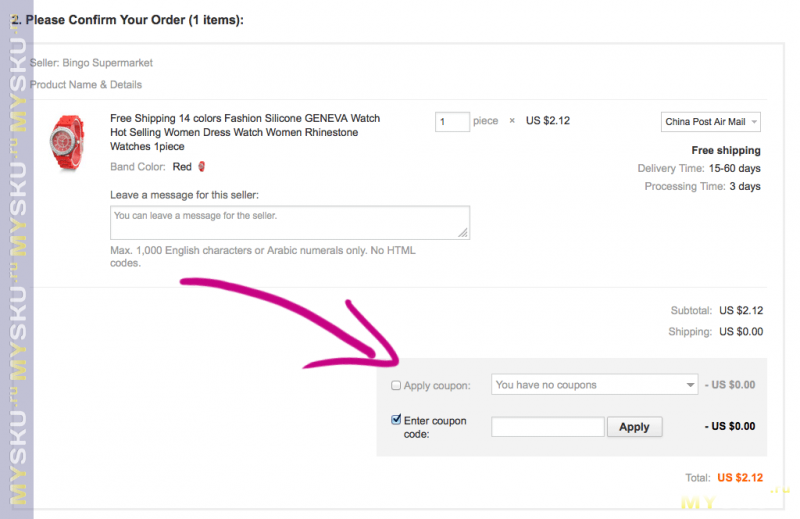Click the message box resize handle
Image resolution: width=800 pixels, height=519 pixels.
click(463, 232)
